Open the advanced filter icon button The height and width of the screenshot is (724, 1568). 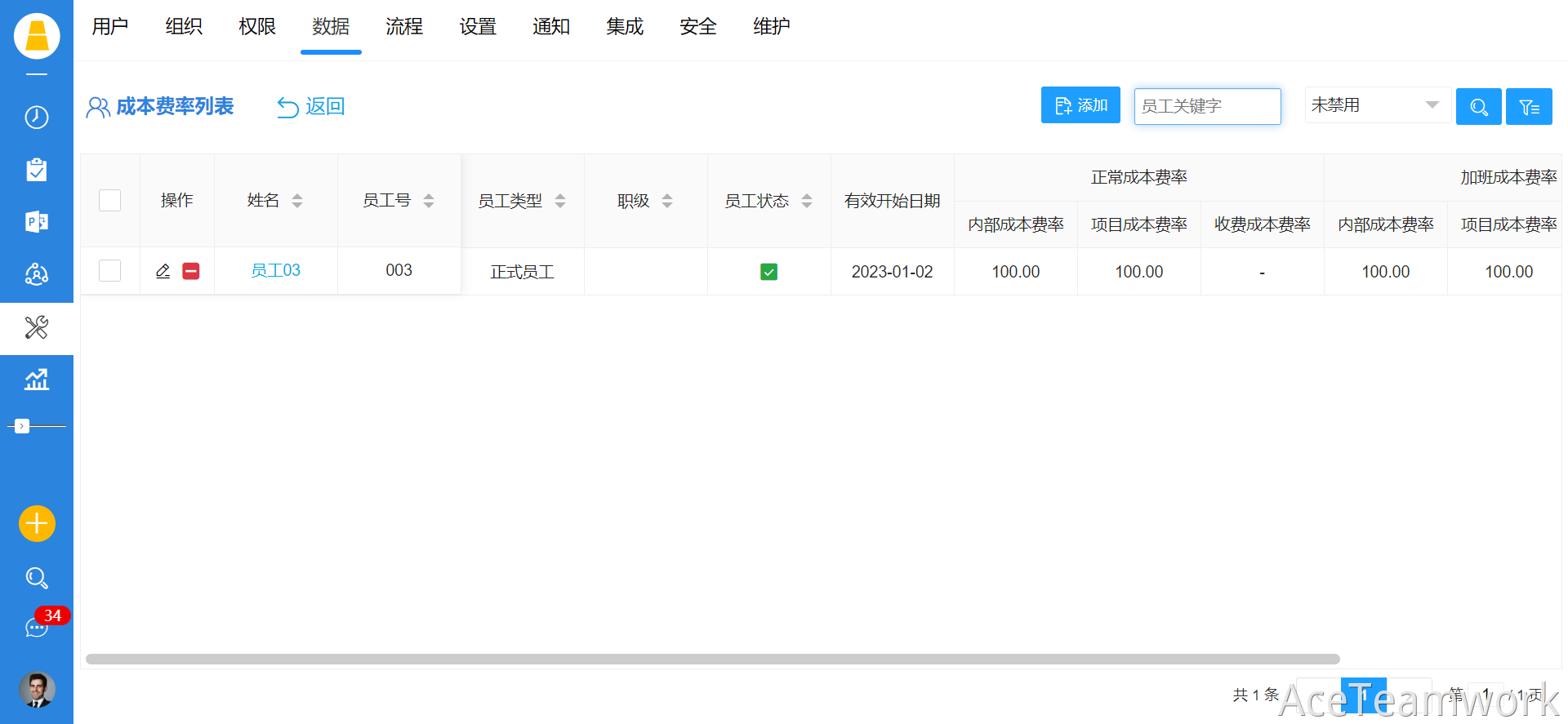(x=1529, y=107)
